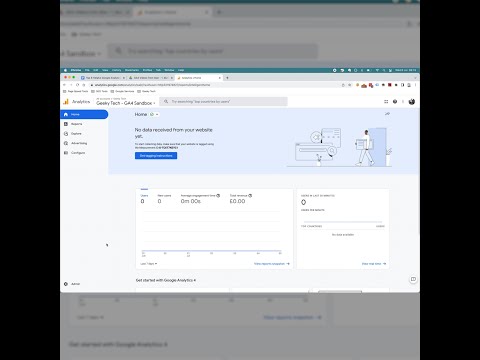Screen dimensions: 480x360
Task: Open the Geeky Tech bookmark folder
Action: click(146, 91)
